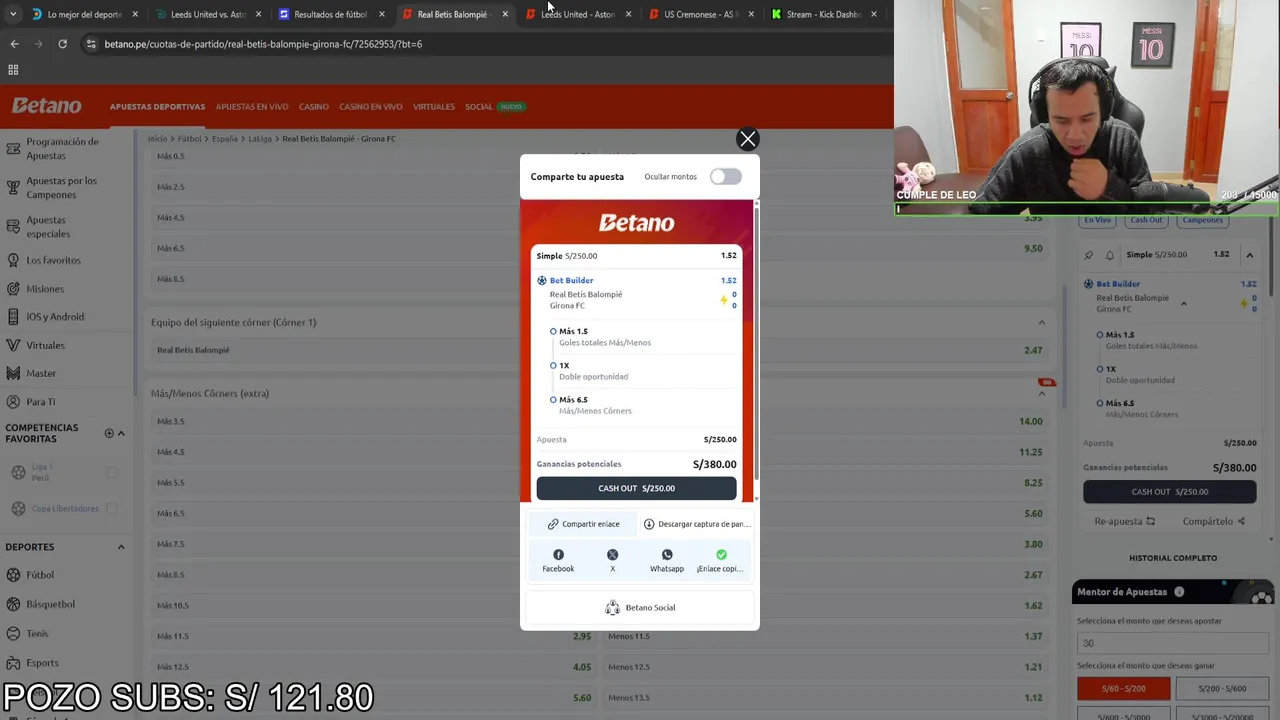
Task: Reload the page with refresh icon
Action: [x=62, y=44]
